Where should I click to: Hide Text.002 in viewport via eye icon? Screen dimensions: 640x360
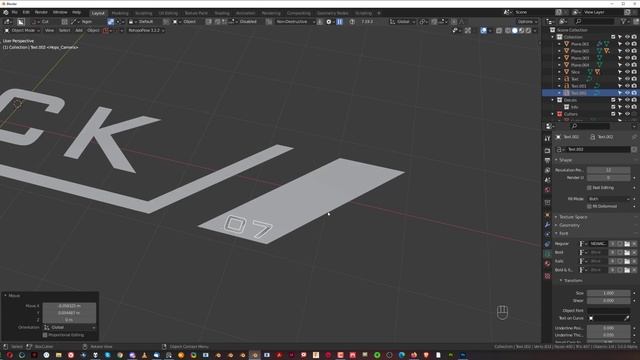coord(627,93)
